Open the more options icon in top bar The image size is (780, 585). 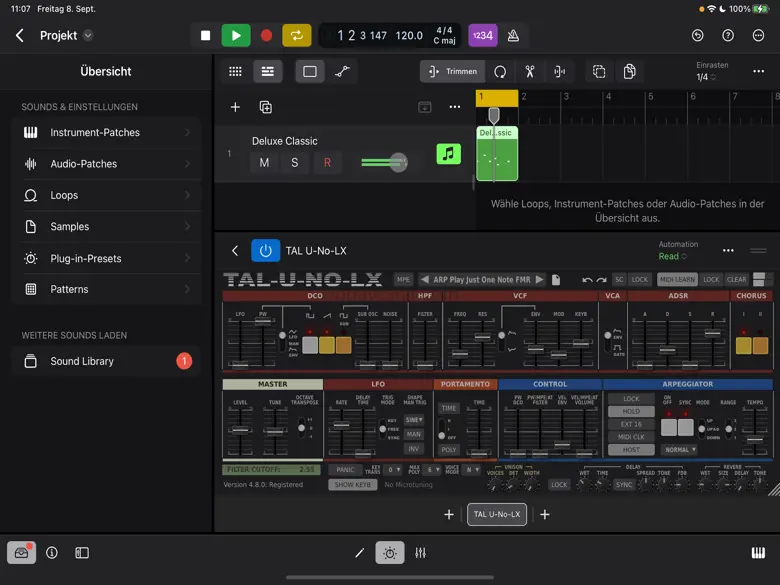point(758,35)
